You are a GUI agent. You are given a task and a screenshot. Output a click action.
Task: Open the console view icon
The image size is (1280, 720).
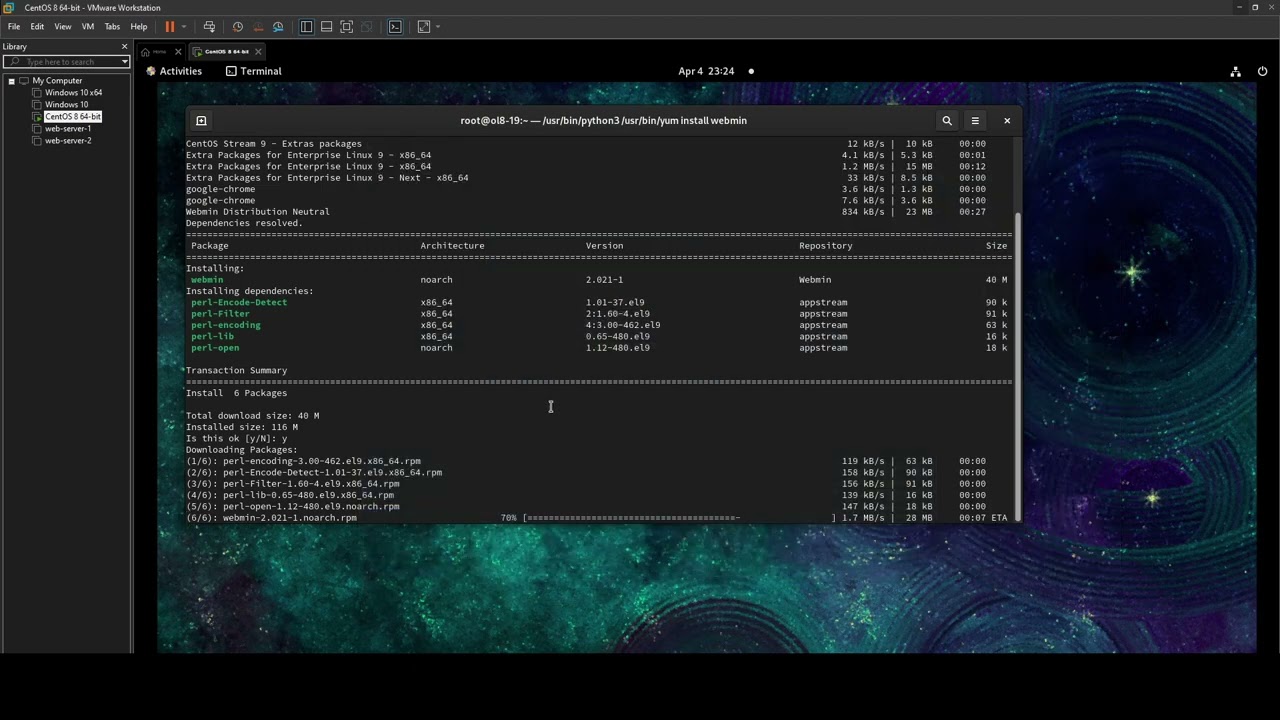[395, 27]
